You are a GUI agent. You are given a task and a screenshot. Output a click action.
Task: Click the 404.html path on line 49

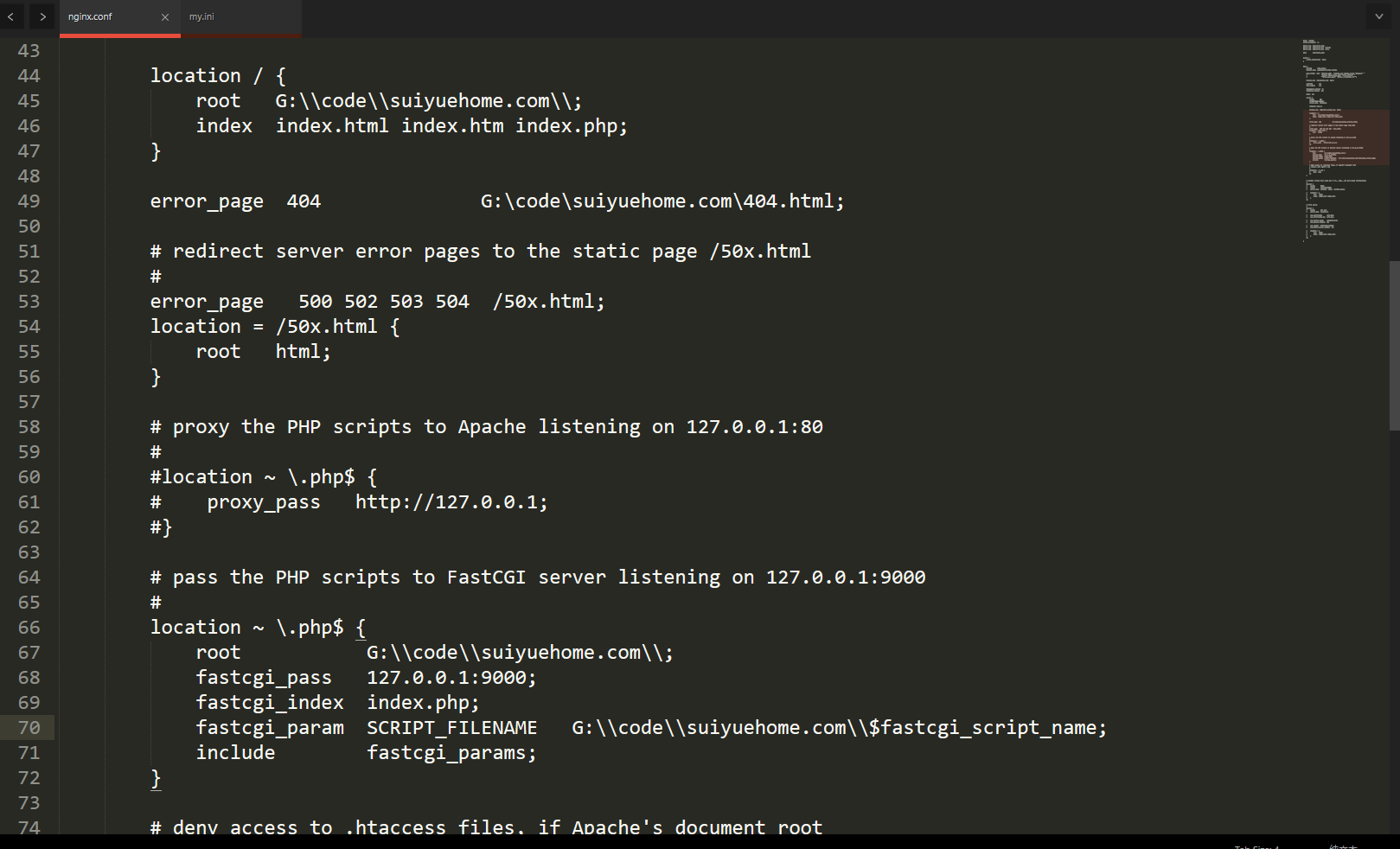[x=789, y=201]
